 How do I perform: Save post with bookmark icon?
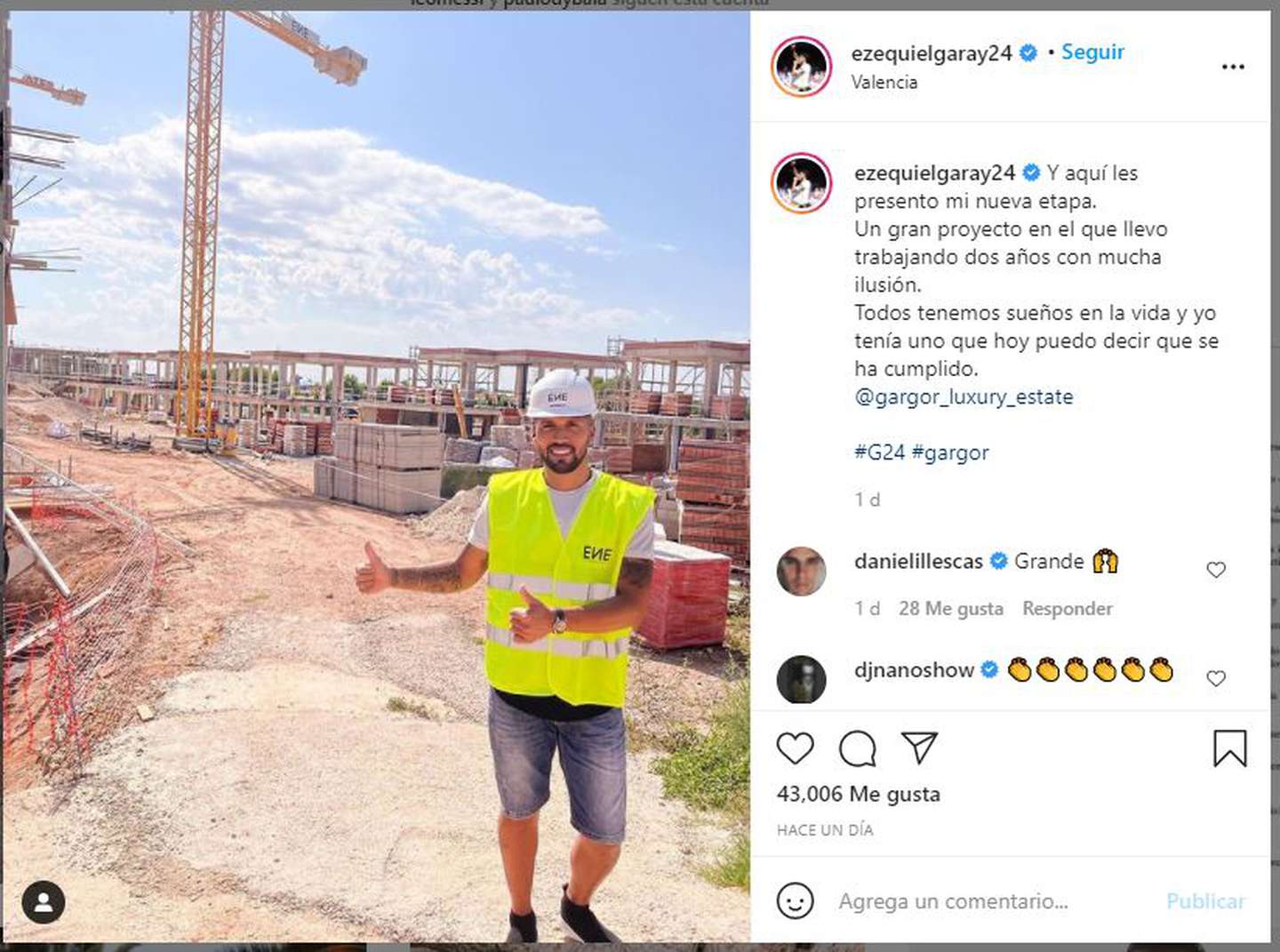pyautogui.click(x=1230, y=748)
